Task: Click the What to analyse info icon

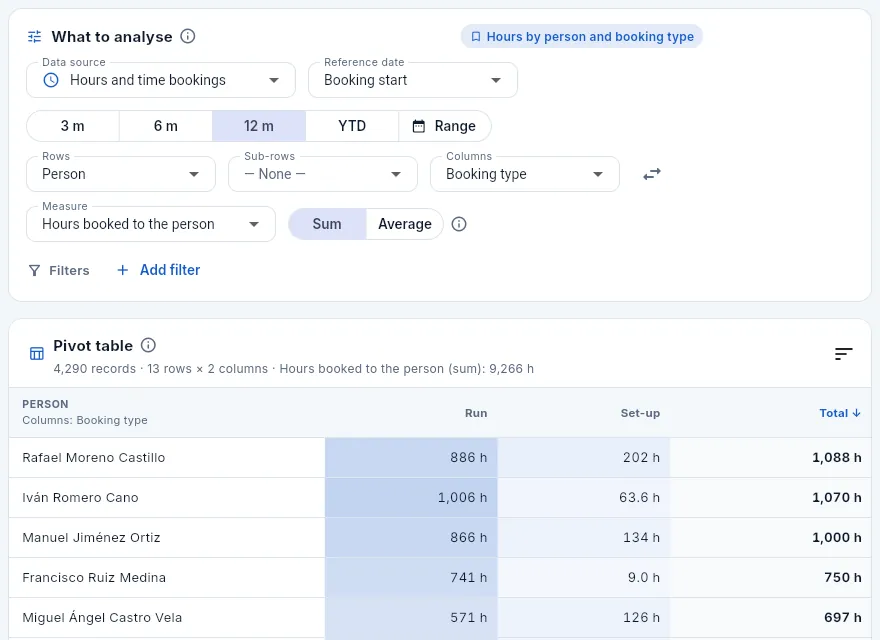Action: 187,36
